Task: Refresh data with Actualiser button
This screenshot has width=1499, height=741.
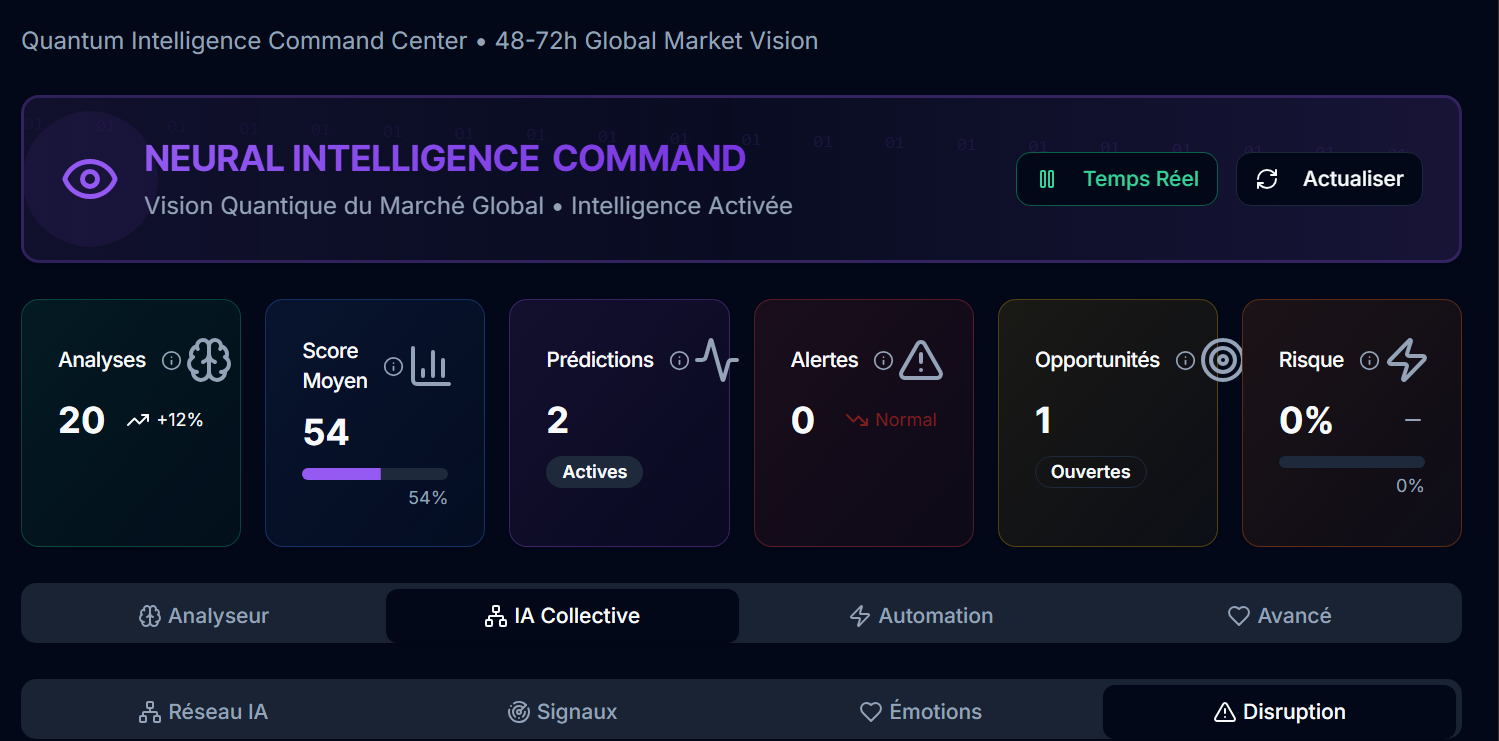Action: 1329,179
